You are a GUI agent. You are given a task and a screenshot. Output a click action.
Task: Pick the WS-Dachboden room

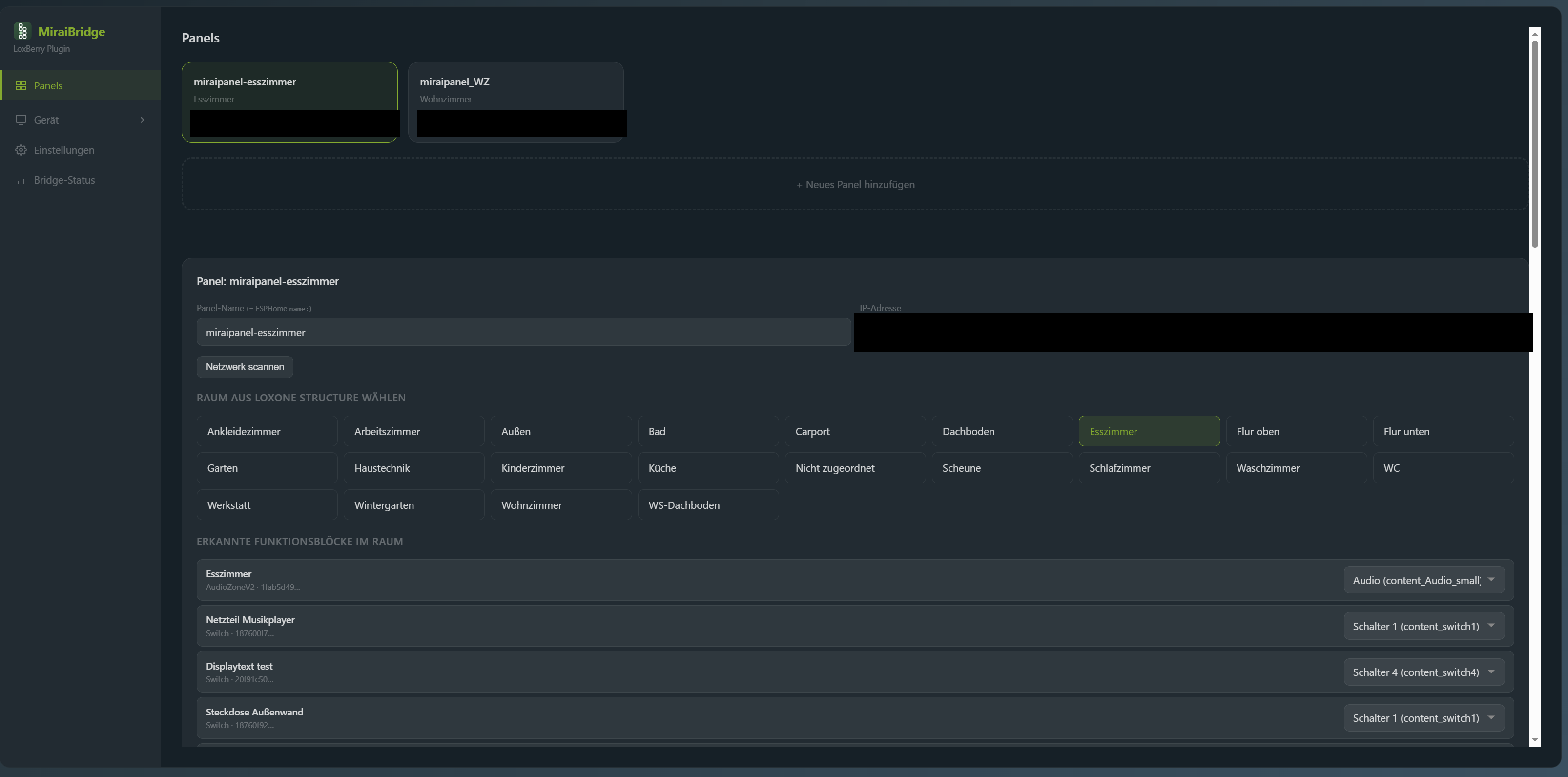coord(708,505)
